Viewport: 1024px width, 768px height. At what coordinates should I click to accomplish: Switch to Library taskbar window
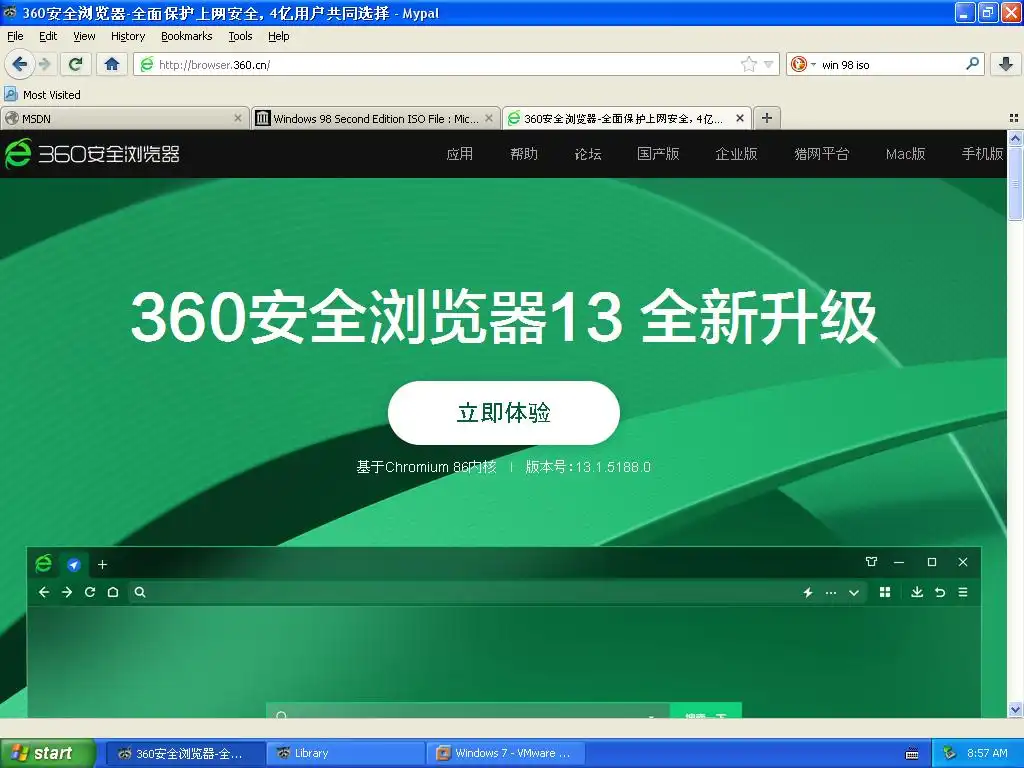click(346, 753)
